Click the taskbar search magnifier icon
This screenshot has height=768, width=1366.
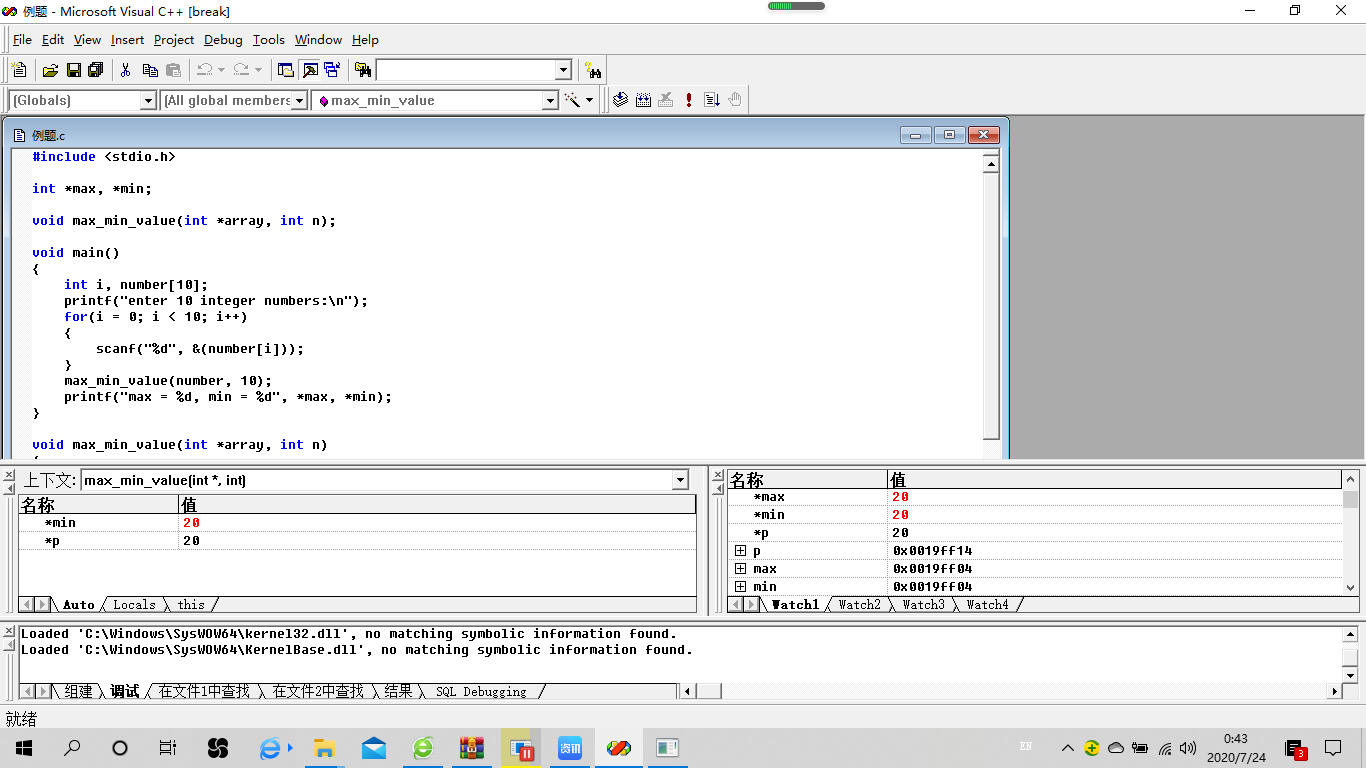72,748
